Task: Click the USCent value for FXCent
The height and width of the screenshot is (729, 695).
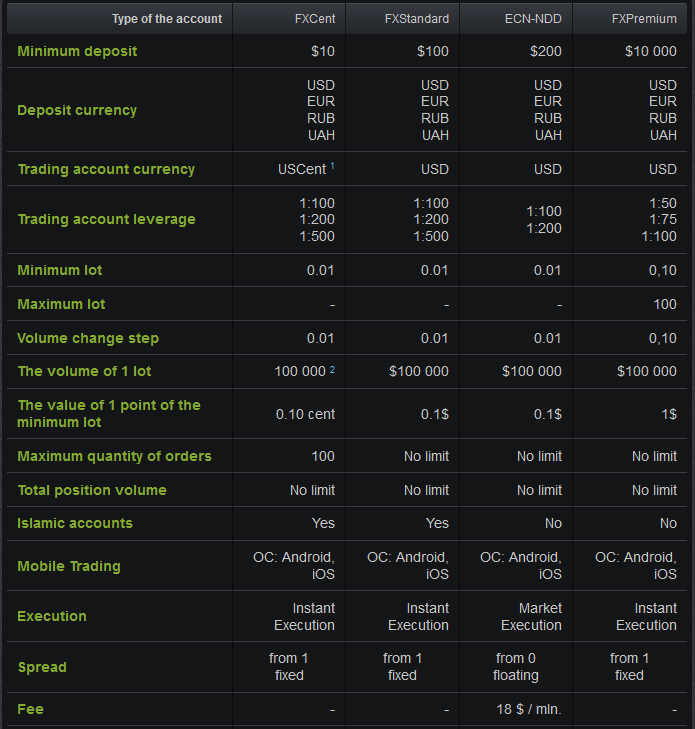Action: coord(302,169)
